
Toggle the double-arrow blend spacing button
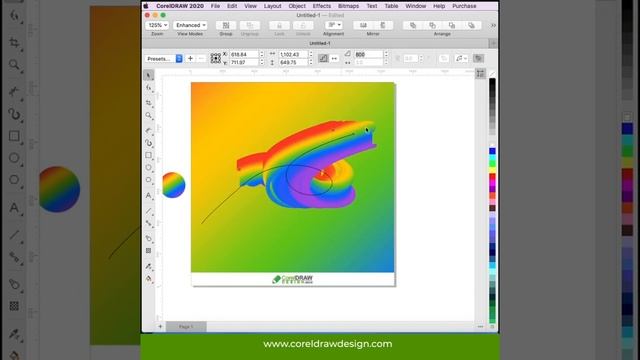click(x=334, y=58)
